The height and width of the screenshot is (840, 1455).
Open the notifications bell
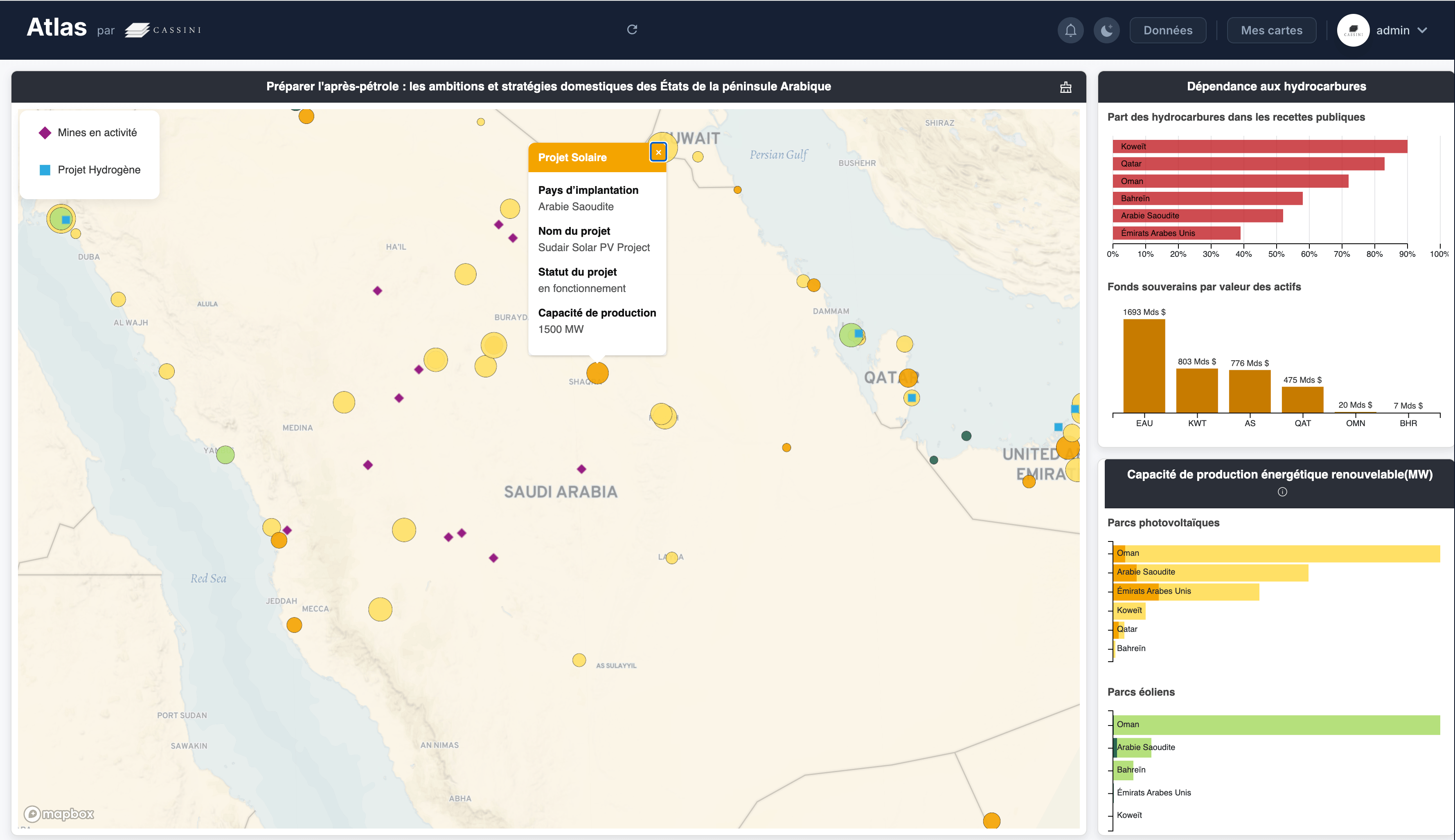[x=1071, y=30]
